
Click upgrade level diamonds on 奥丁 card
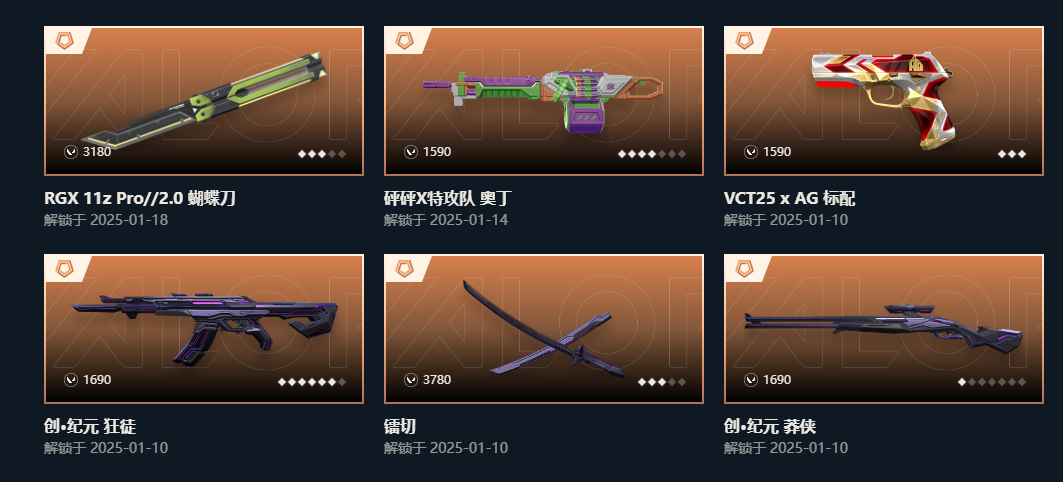click(652, 154)
